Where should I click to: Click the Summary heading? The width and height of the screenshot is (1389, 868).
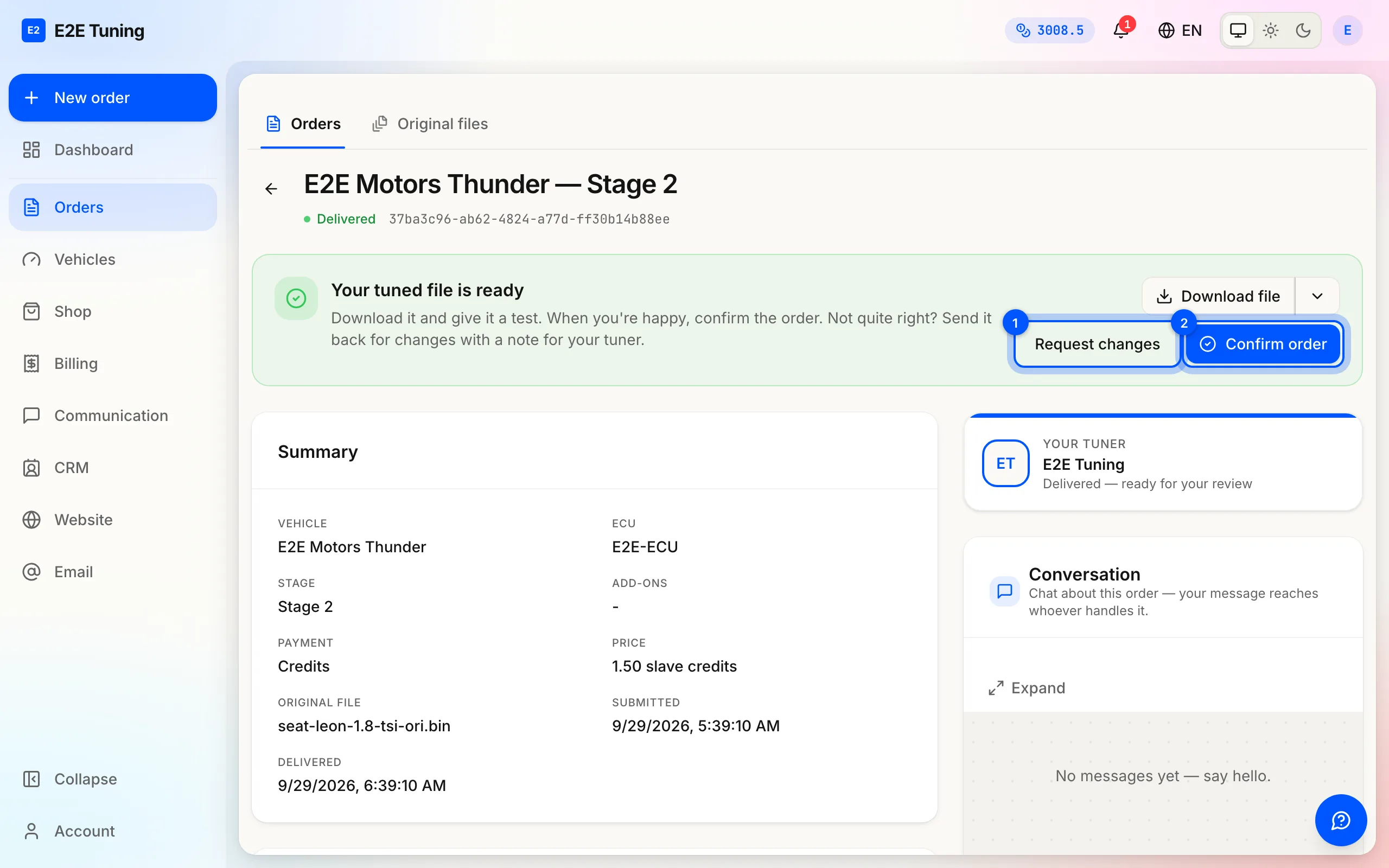pos(318,452)
